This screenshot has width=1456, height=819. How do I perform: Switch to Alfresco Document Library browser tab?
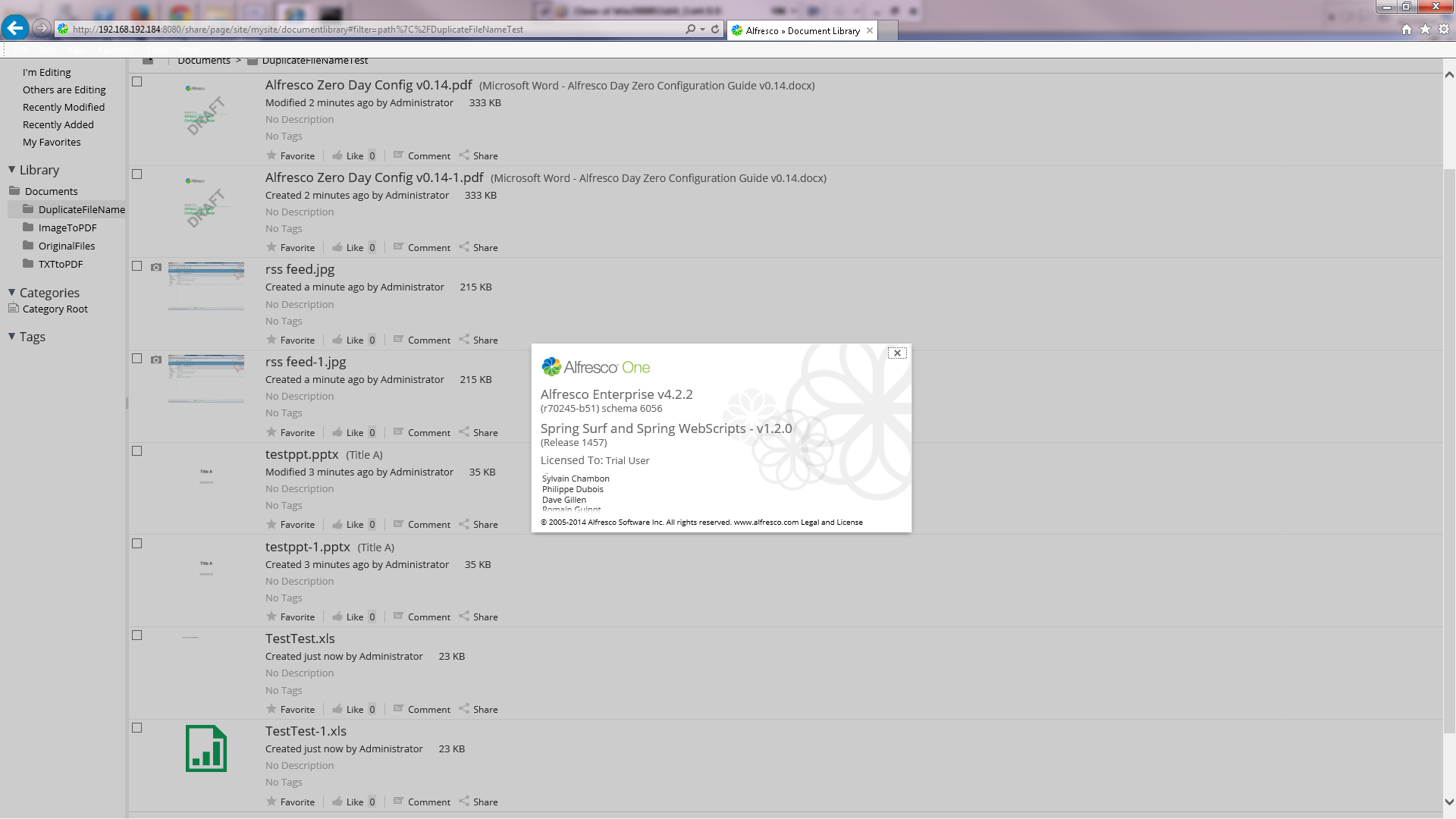[x=802, y=30]
